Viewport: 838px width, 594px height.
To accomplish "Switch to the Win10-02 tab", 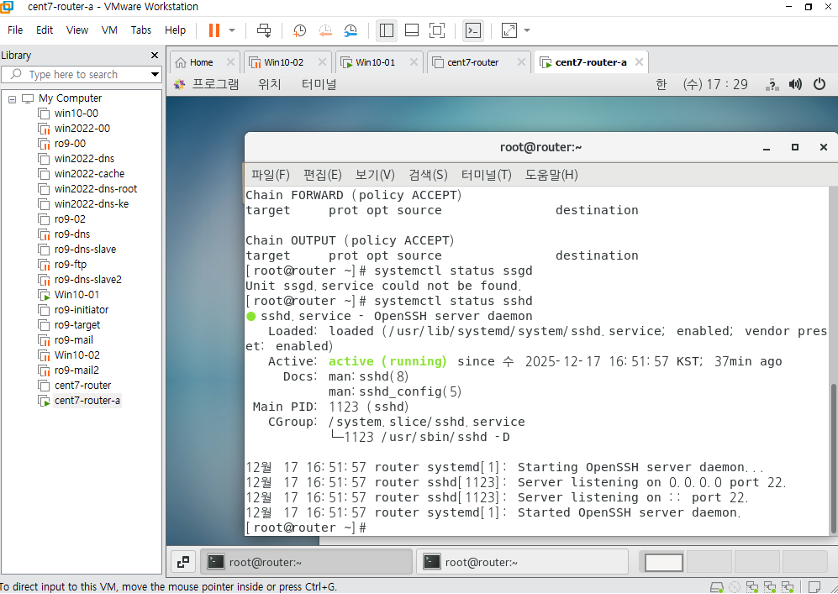I will tap(282, 63).
